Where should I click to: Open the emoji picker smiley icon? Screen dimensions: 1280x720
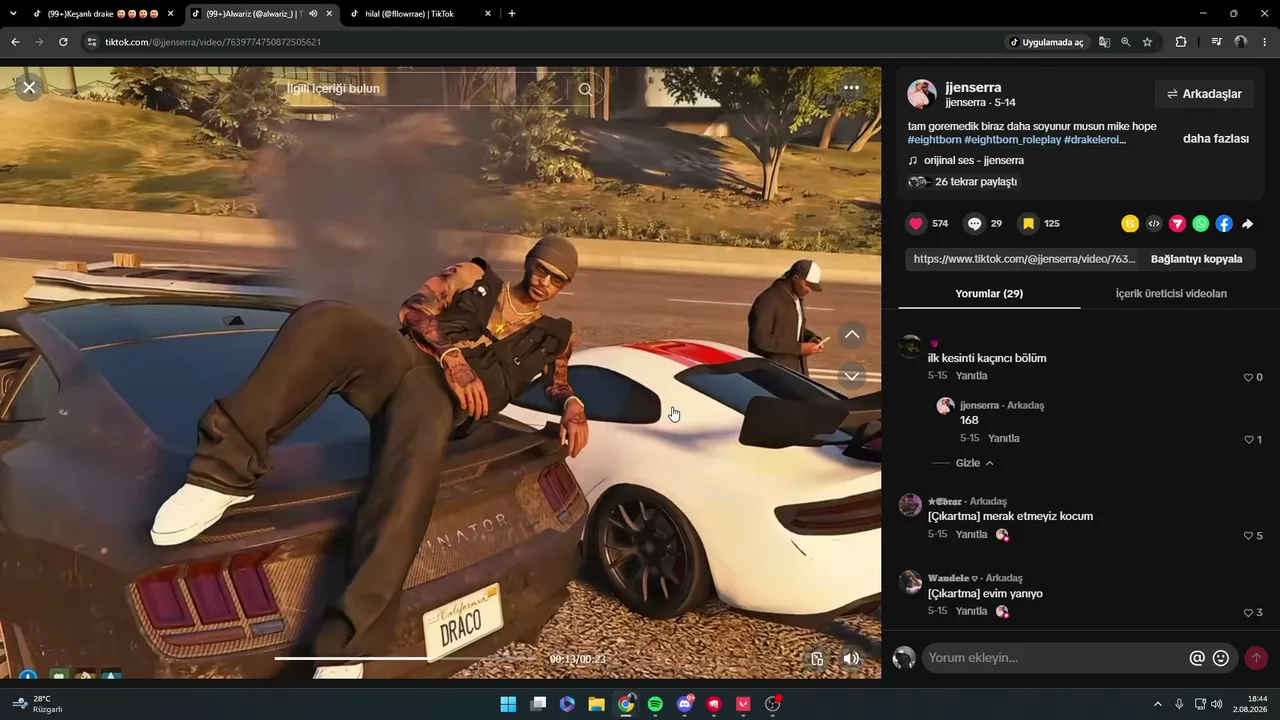coord(1221,658)
